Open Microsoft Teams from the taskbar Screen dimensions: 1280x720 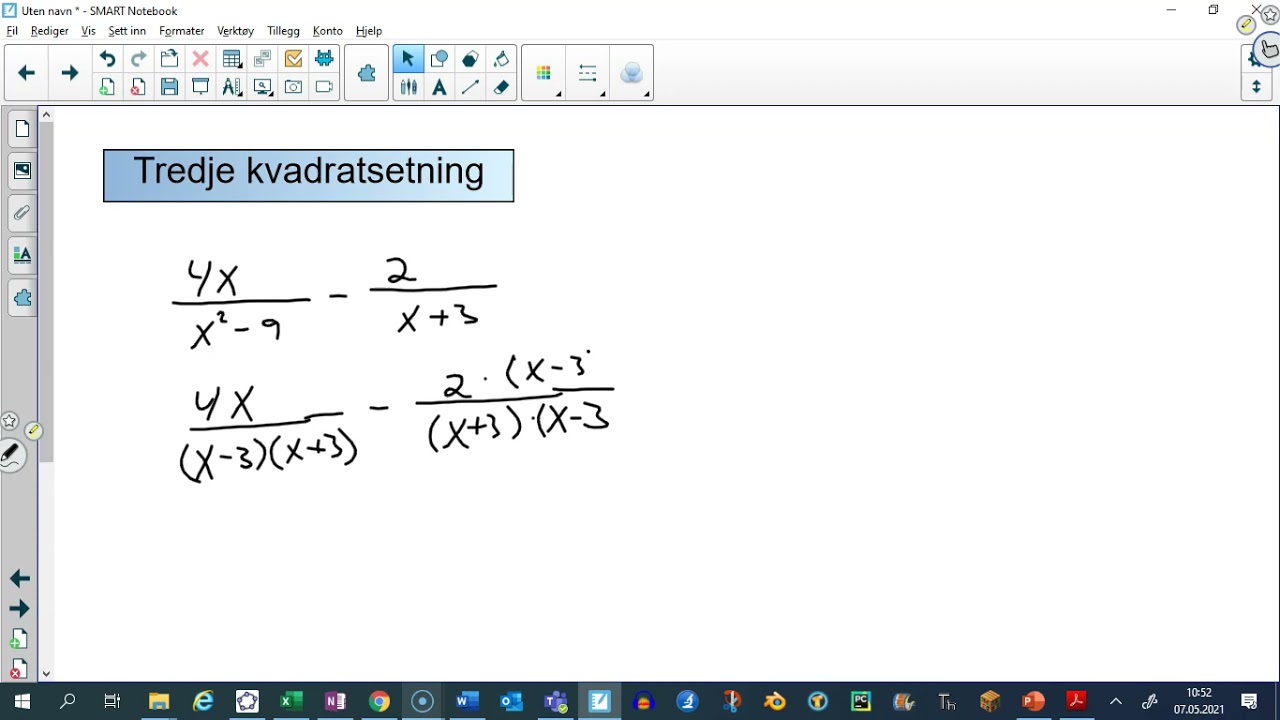coord(555,701)
